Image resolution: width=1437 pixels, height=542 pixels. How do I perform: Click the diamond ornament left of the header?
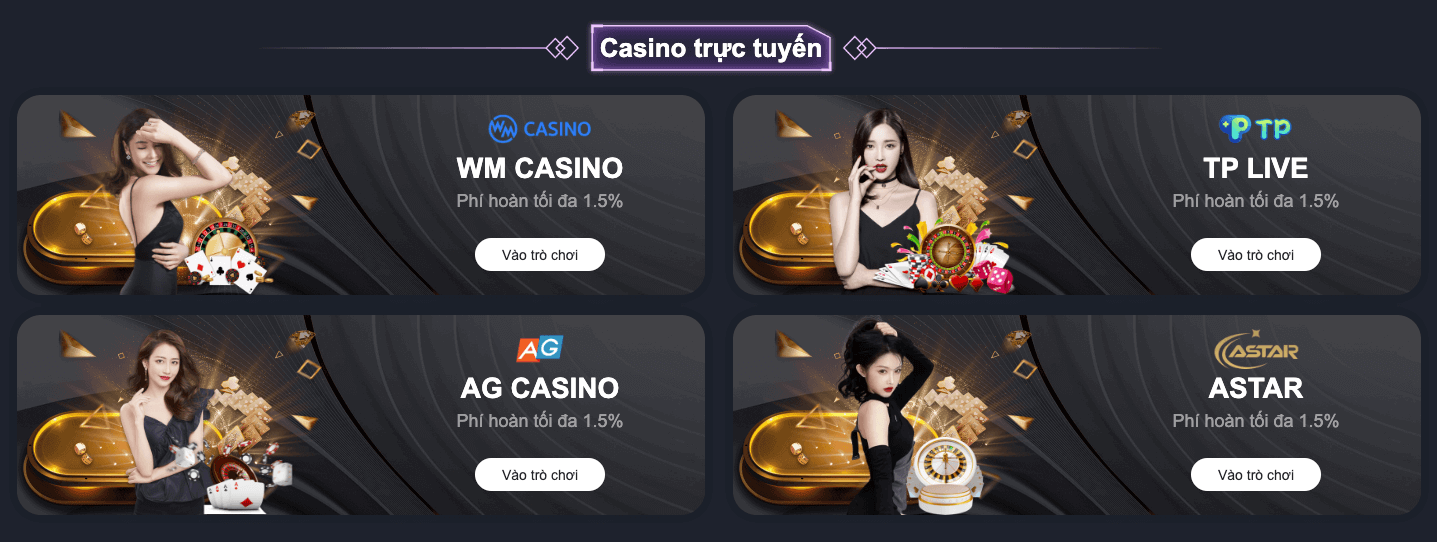click(562, 47)
